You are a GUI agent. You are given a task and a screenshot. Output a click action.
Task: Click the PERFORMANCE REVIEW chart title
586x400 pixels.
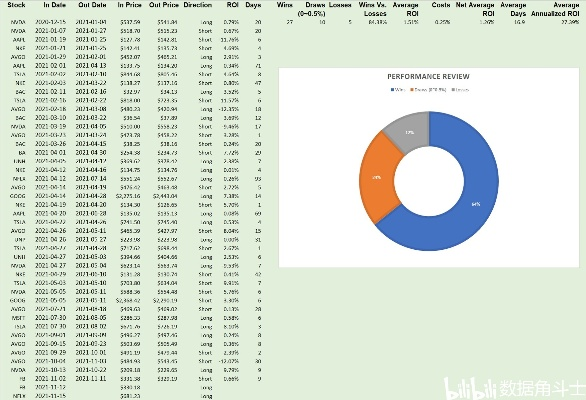tap(428, 77)
